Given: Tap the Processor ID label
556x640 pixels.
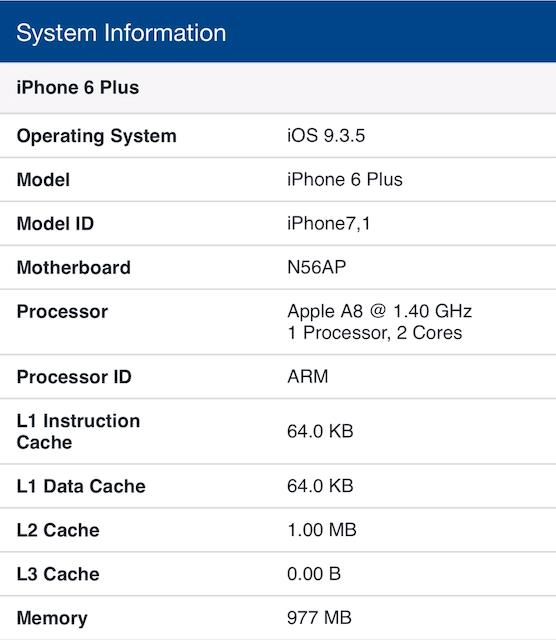Looking at the screenshot, I should coord(74,377).
